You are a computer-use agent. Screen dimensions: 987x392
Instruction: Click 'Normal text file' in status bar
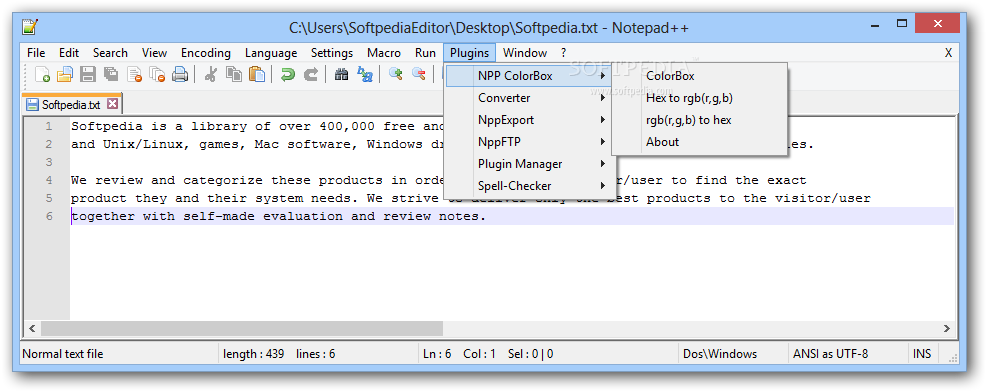click(x=62, y=354)
